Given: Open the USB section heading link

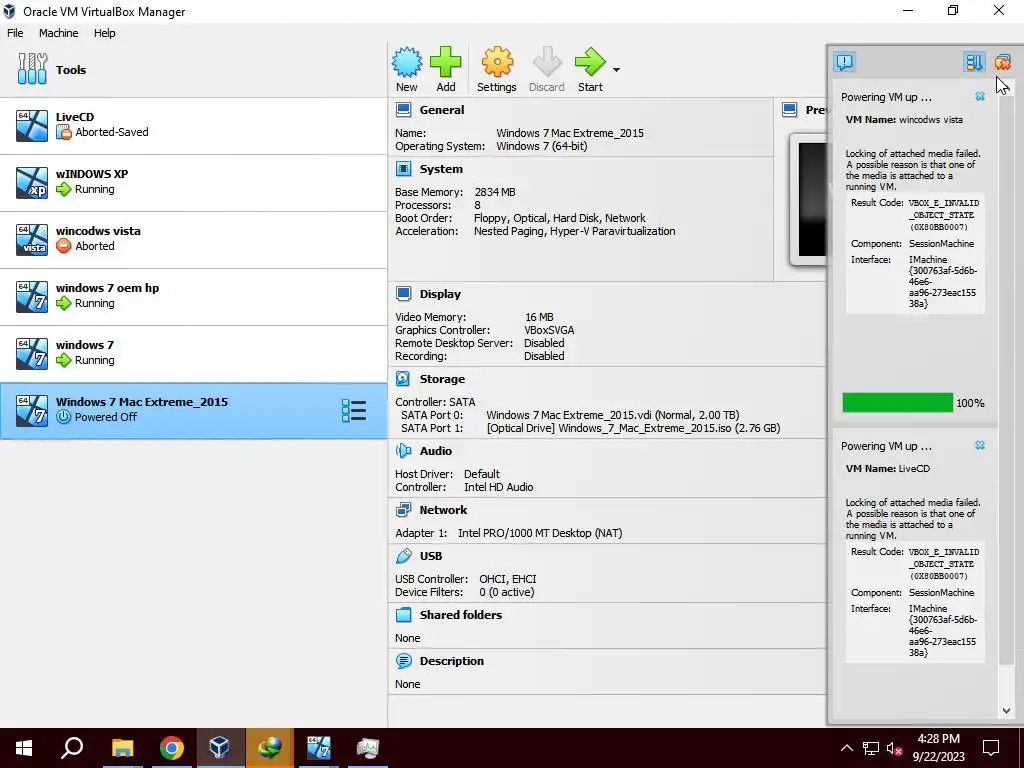Looking at the screenshot, I should (x=431, y=556).
